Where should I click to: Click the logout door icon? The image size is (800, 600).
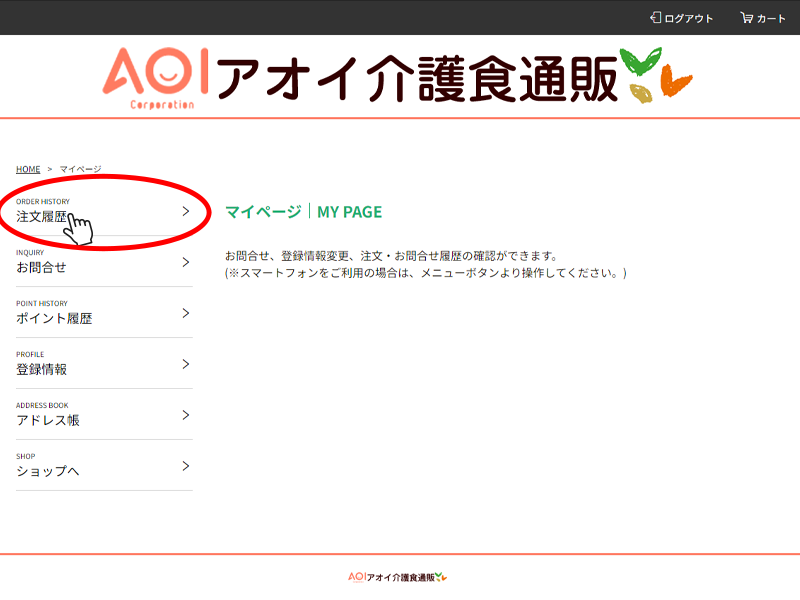point(654,17)
